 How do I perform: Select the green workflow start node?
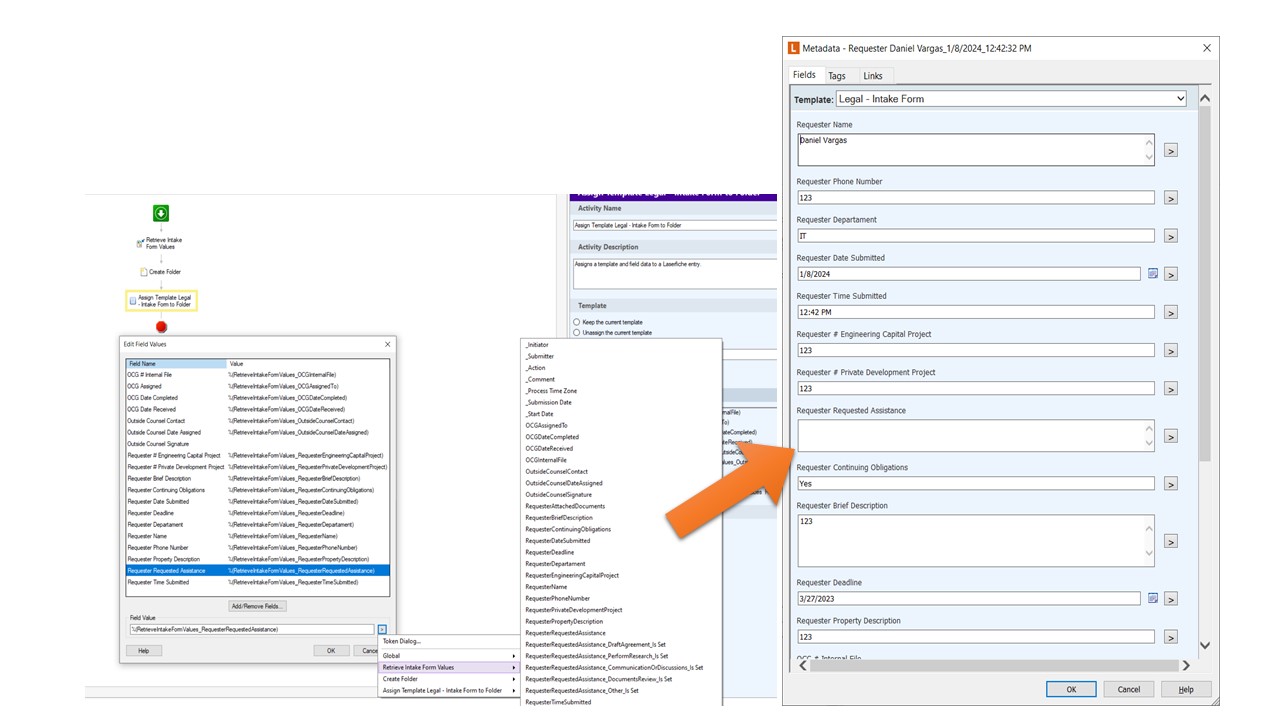[161, 213]
